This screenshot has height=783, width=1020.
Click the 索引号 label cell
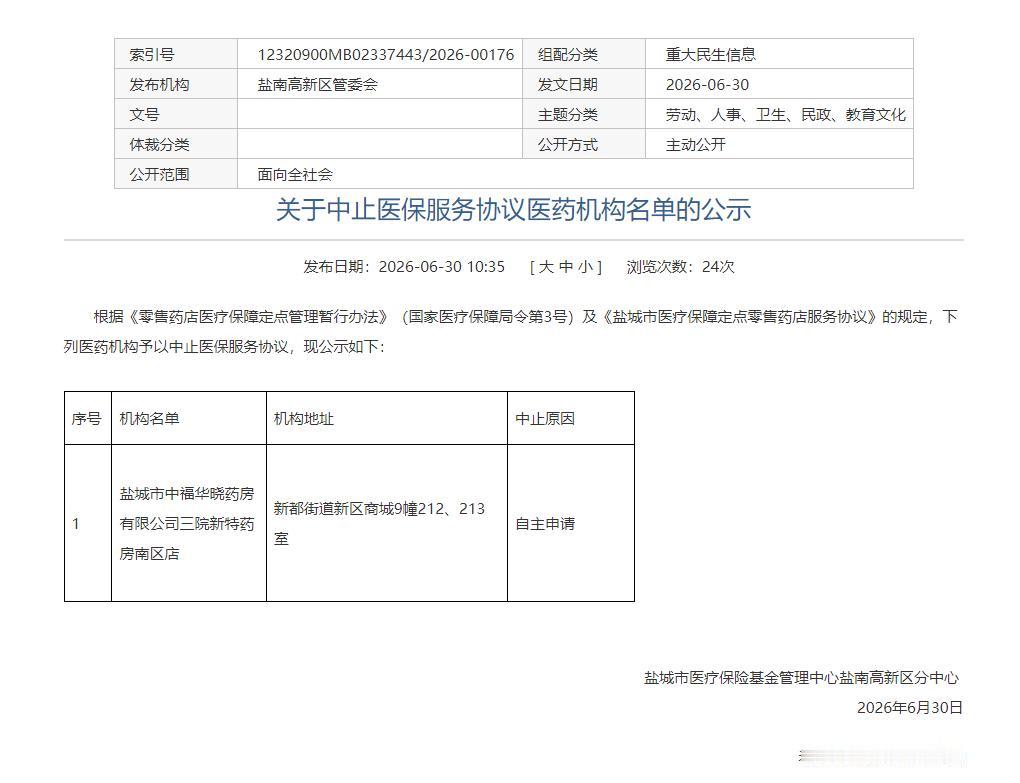pos(176,55)
